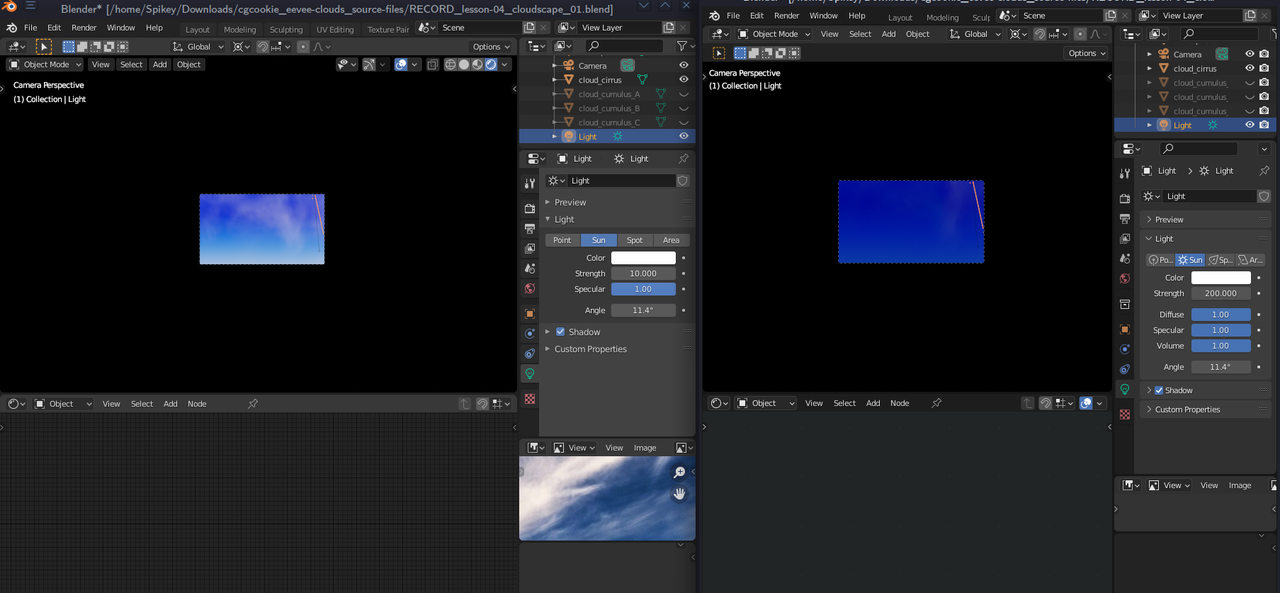Toggle X-ray icon in left viewport header

coord(432,64)
